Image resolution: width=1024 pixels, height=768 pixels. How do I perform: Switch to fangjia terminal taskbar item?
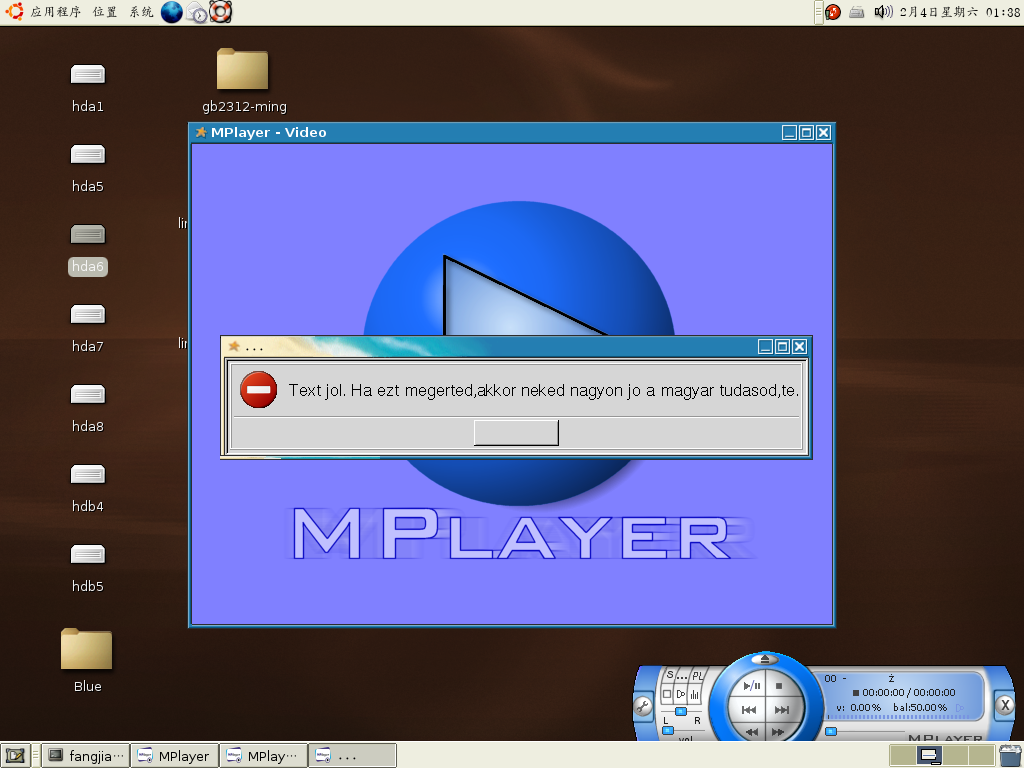(x=86, y=756)
